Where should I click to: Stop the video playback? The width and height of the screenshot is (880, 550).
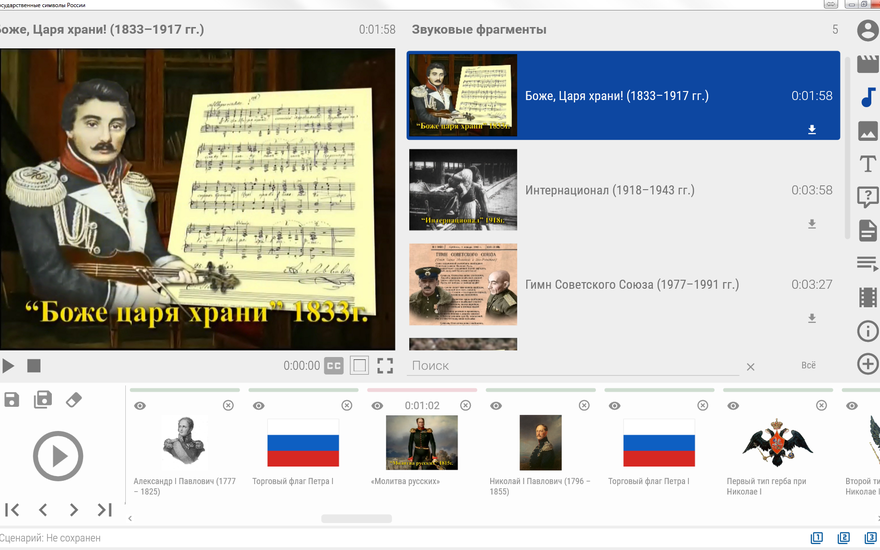pyautogui.click(x=34, y=366)
